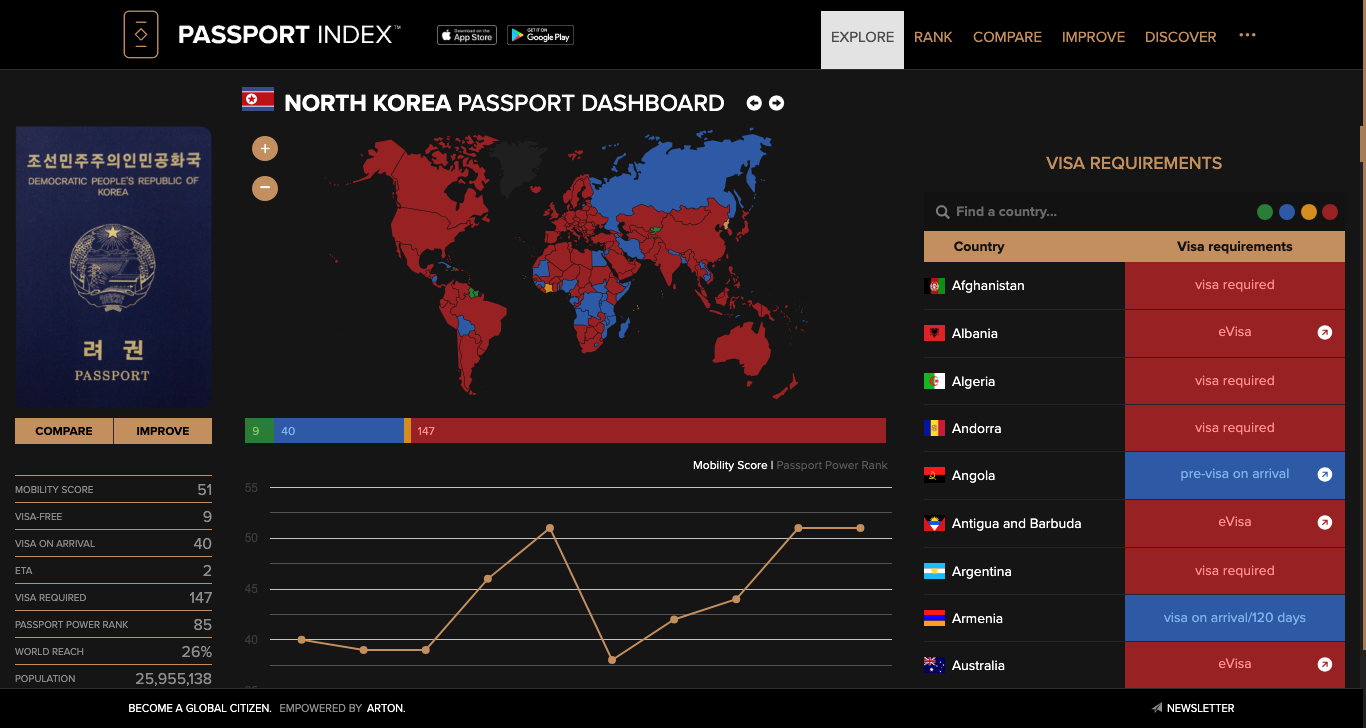Click the Armenia flag icon
Screen dimensions: 1366x728
tap(935, 618)
